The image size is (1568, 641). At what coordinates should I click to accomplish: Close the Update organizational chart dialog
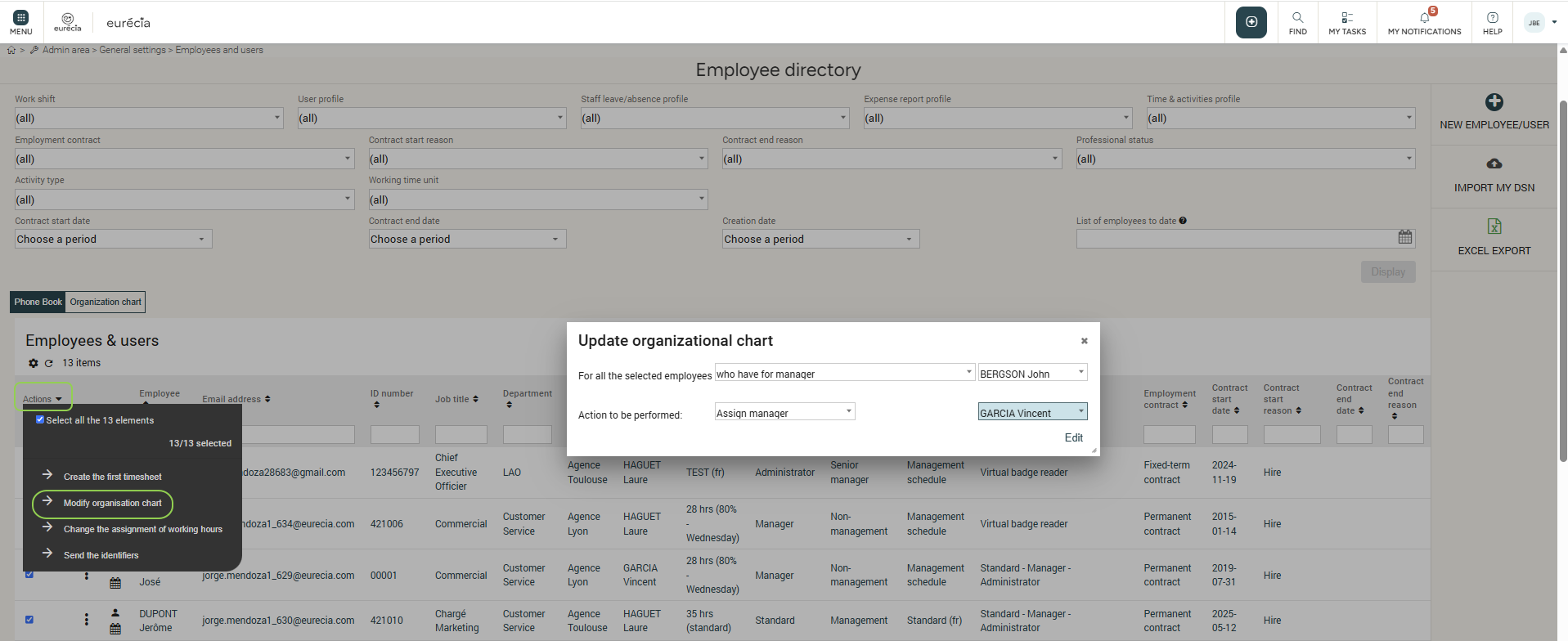pos(1084,341)
